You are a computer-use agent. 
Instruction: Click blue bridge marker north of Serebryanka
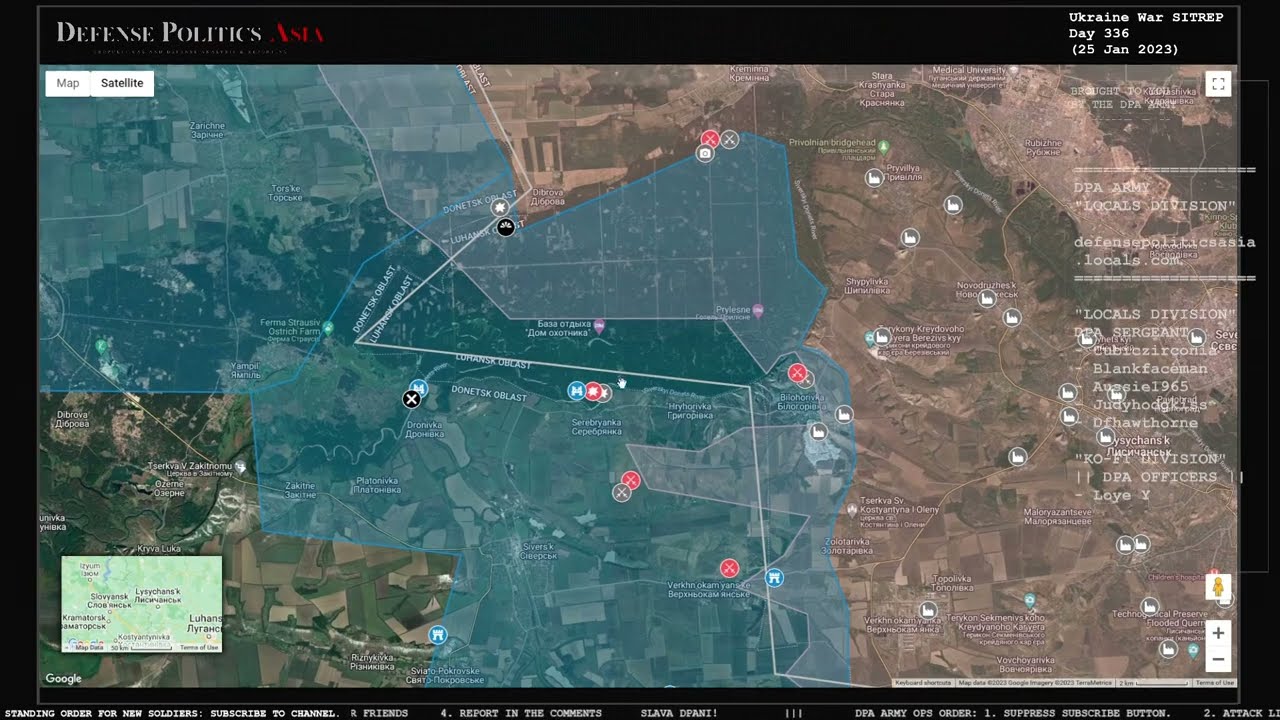click(576, 391)
